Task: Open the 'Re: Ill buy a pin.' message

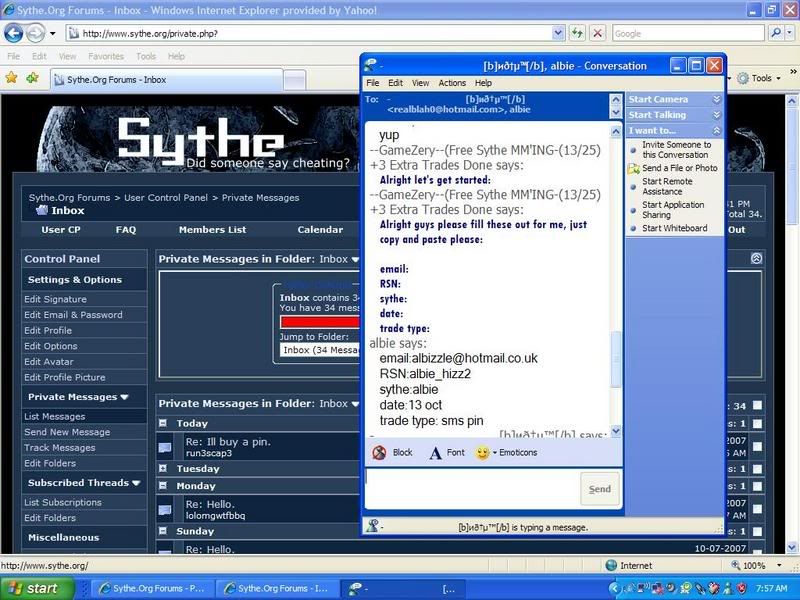Action: click(228, 442)
